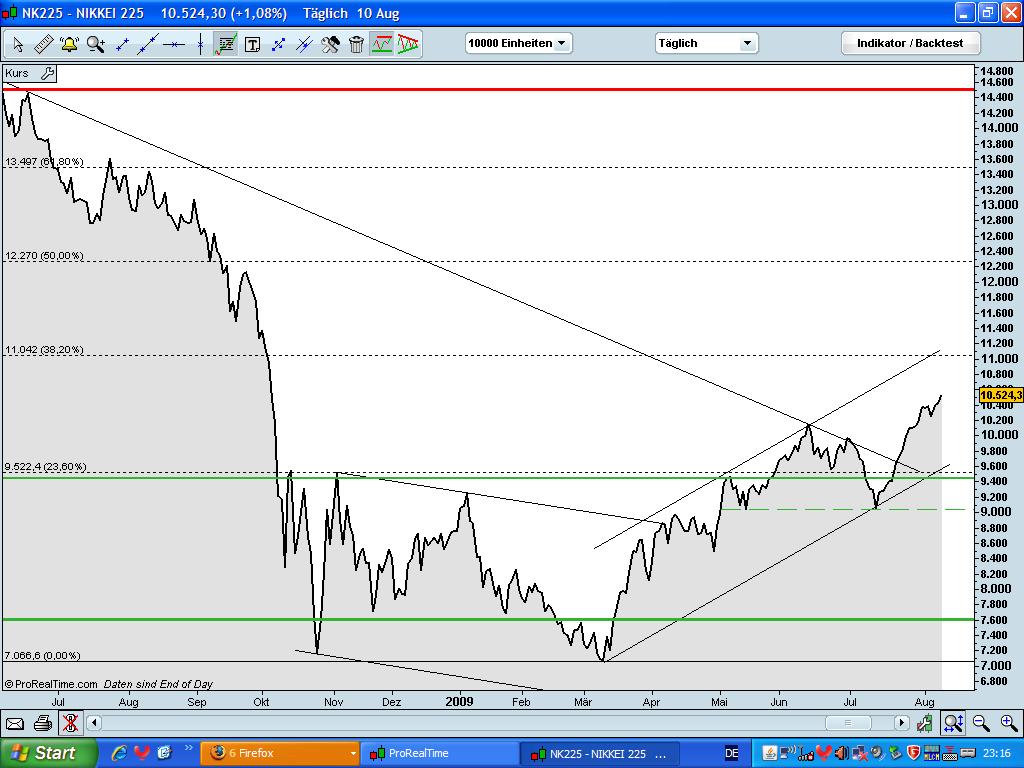Switch to 6 Firefox taskbar group
The width and height of the screenshot is (1024, 768).
pyautogui.click(x=280, y=753)
